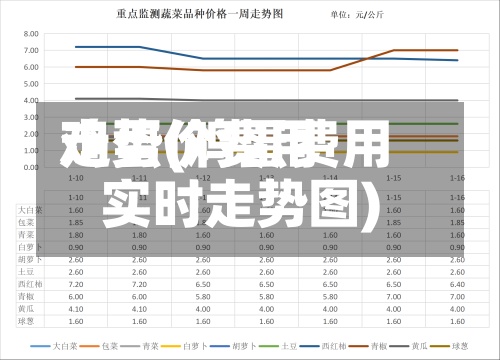500x360 pixels.
Task: Select the 土豆 legend entry
Action: (x=278, y=346)
